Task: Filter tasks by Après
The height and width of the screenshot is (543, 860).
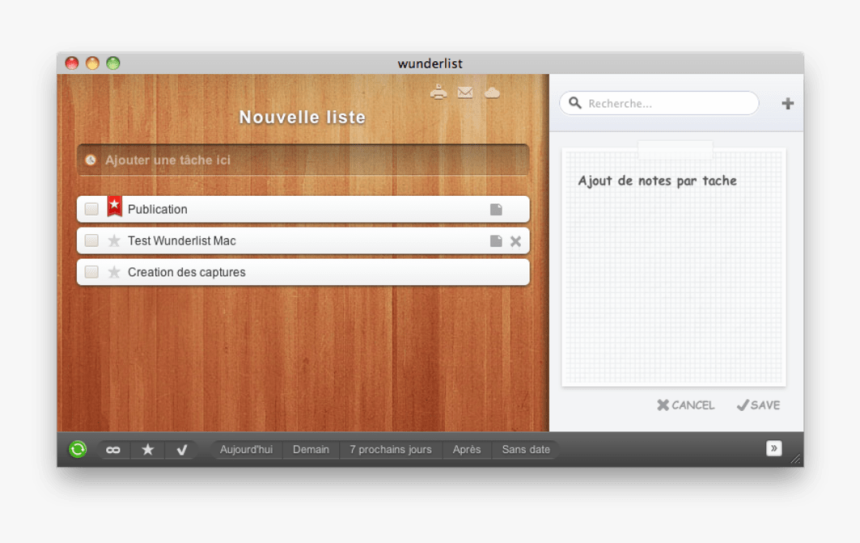Action: (467, 449)
